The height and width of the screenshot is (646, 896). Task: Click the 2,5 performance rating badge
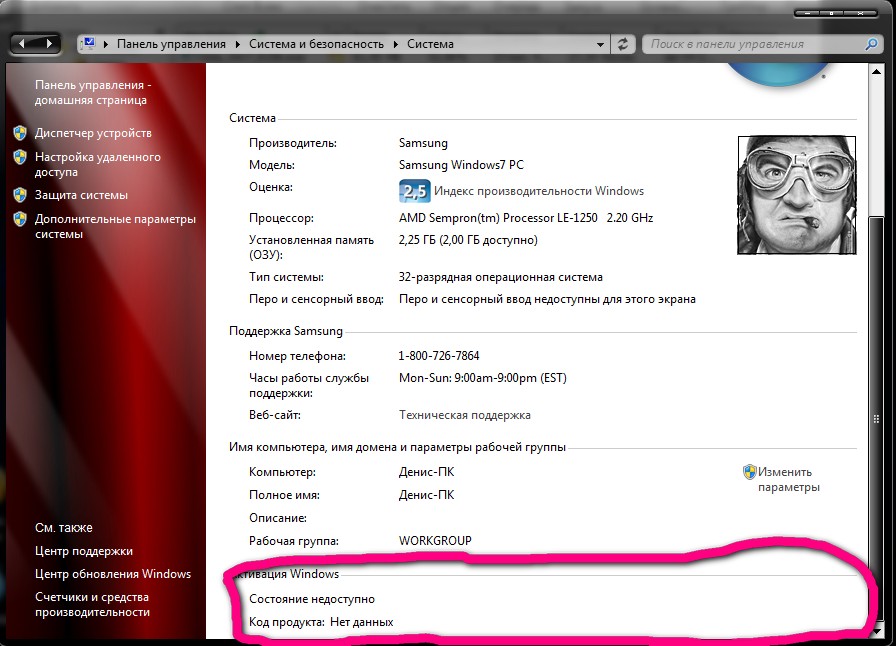coord(414,191)
